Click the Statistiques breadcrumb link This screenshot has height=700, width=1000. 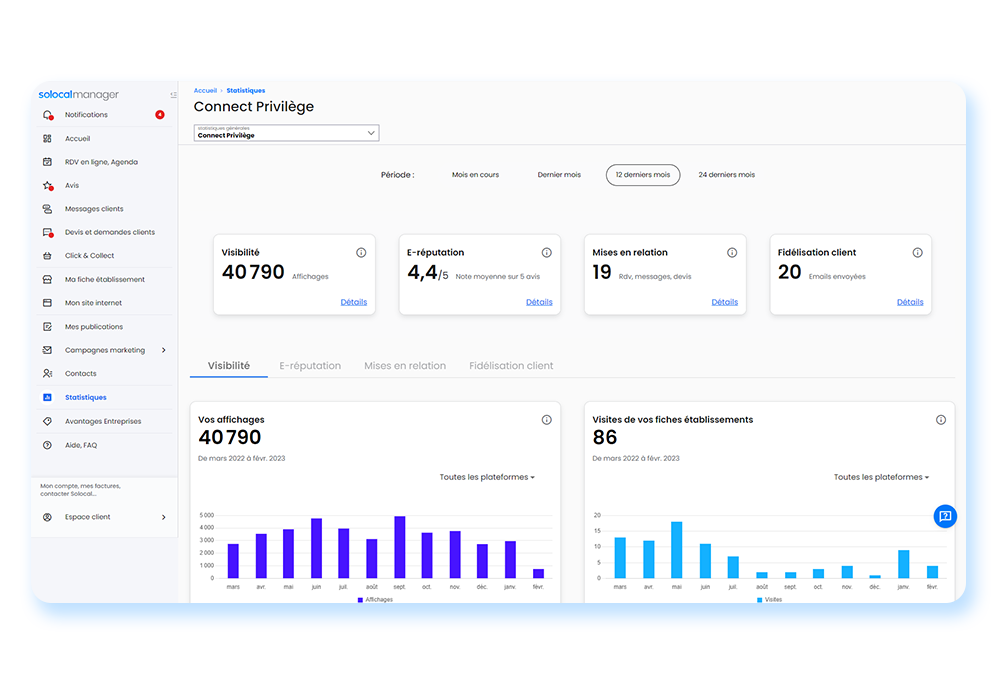tap(246, 91)
